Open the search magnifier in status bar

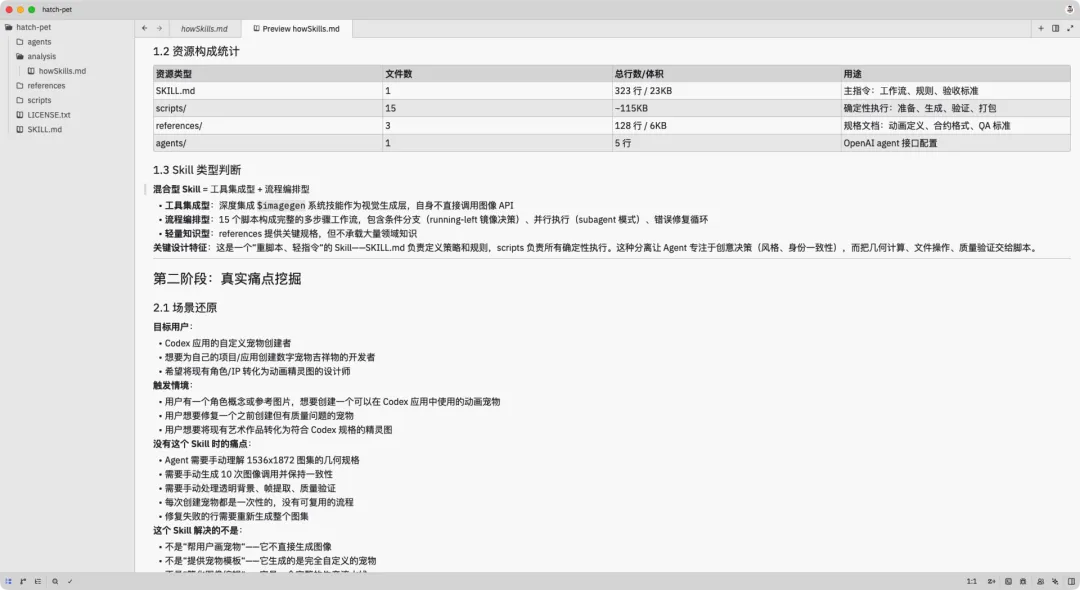pos(55,581)
